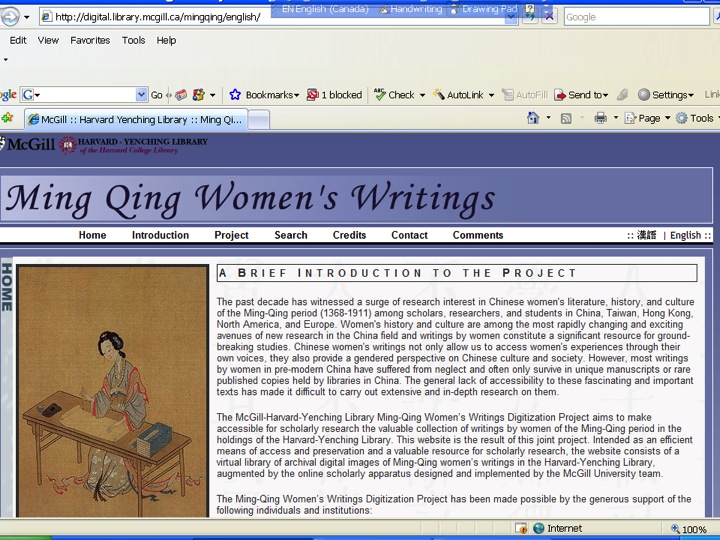Click the Internet security zone globe icon

pos(539,529)
